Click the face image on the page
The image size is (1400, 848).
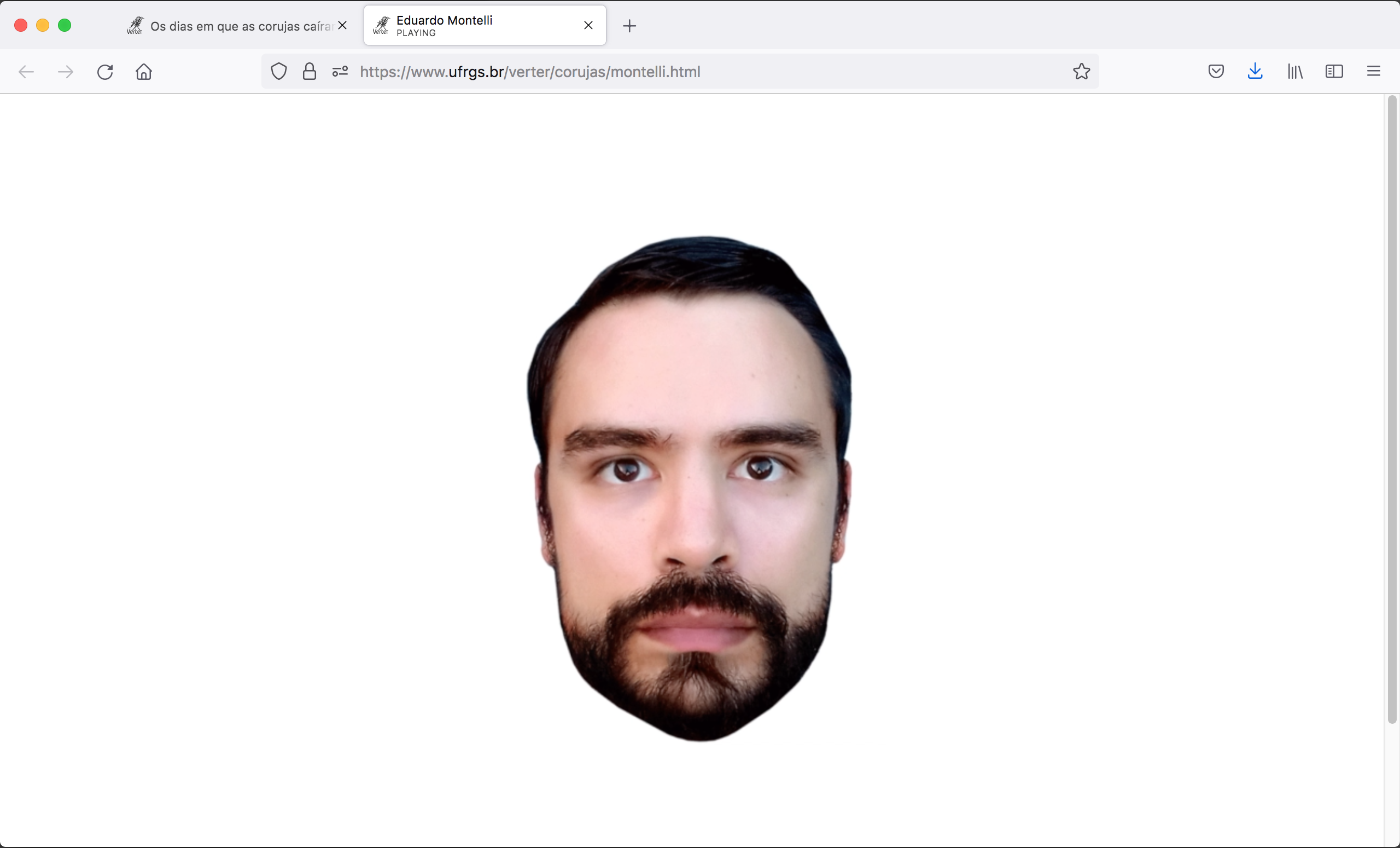pyautogui.click(x=690, y=489)
